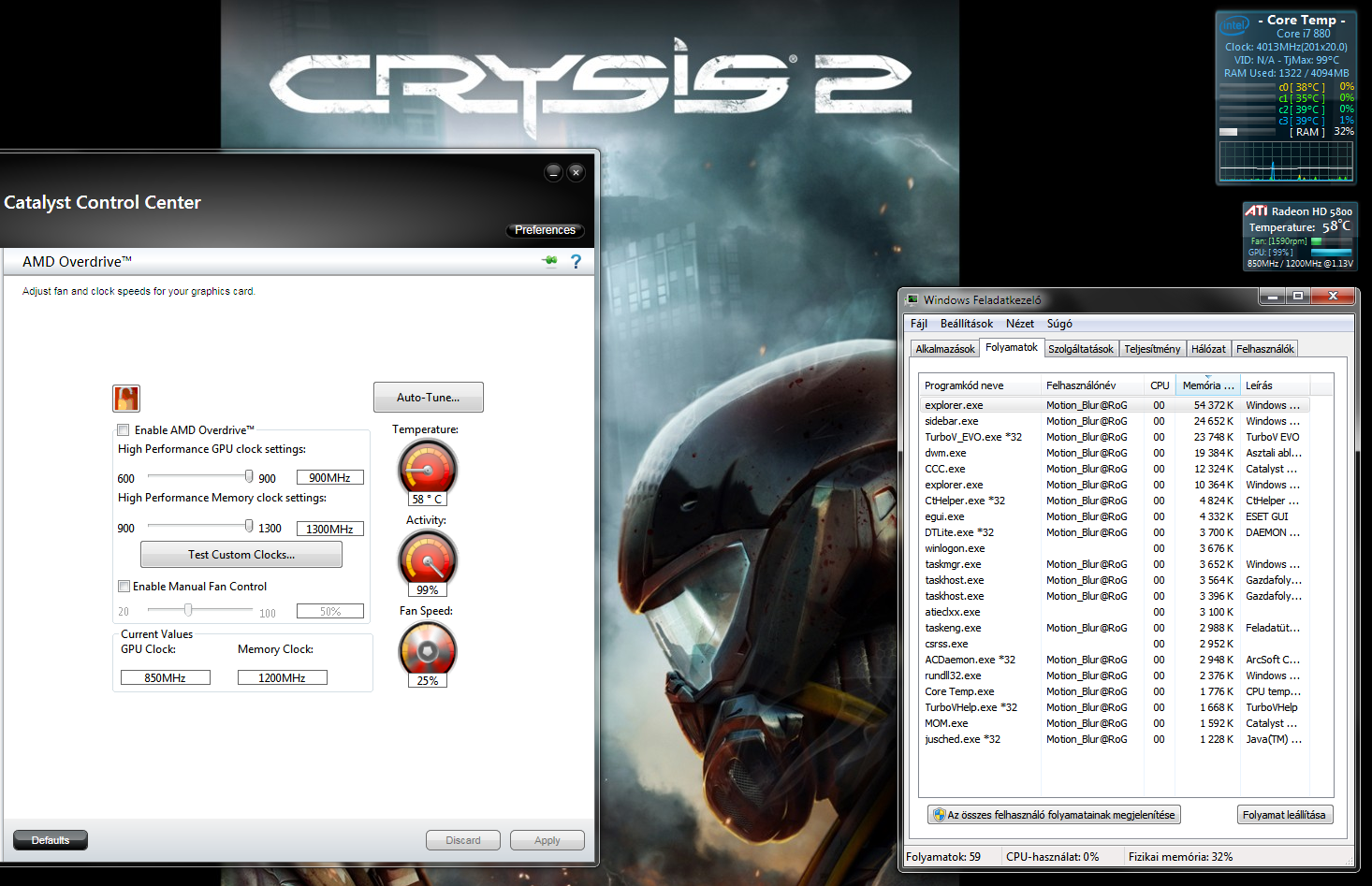Select the CCC.exe process row
This screenshot has width=1372, height=886.
click(x=1115, y=469)
